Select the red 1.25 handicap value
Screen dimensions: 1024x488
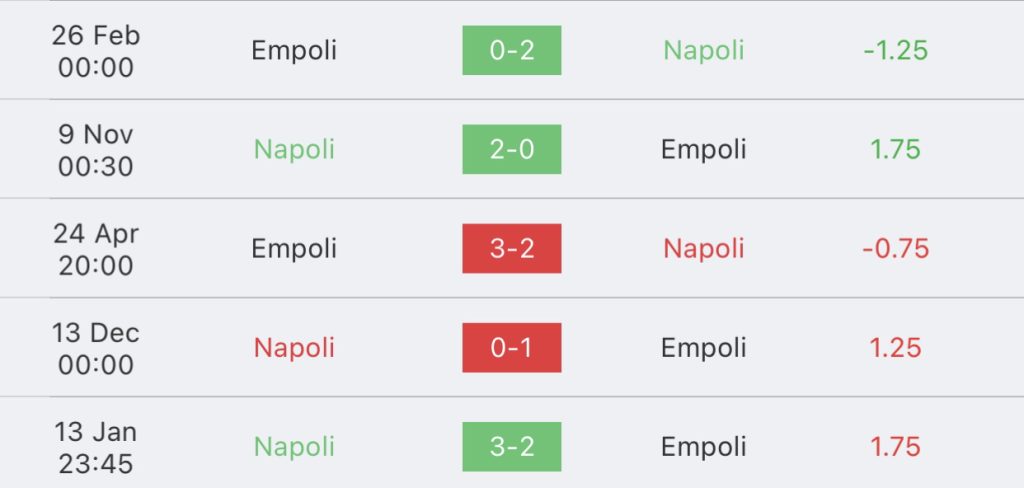coord(895,348)
